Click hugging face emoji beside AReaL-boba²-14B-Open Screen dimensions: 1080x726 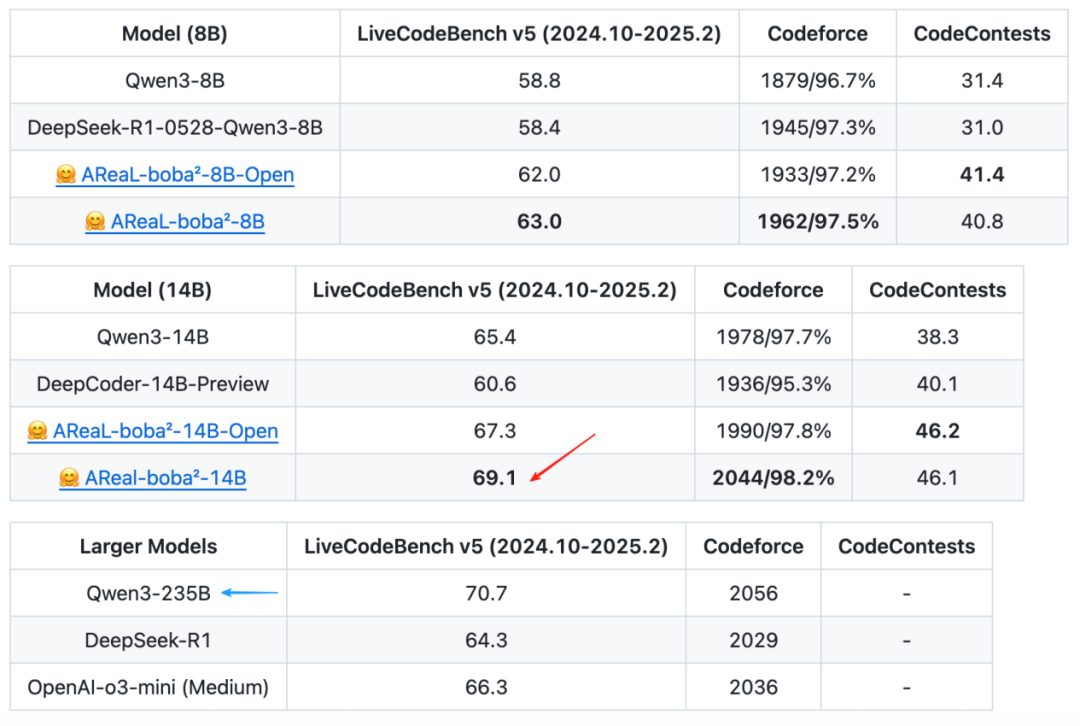coord(38,431)
